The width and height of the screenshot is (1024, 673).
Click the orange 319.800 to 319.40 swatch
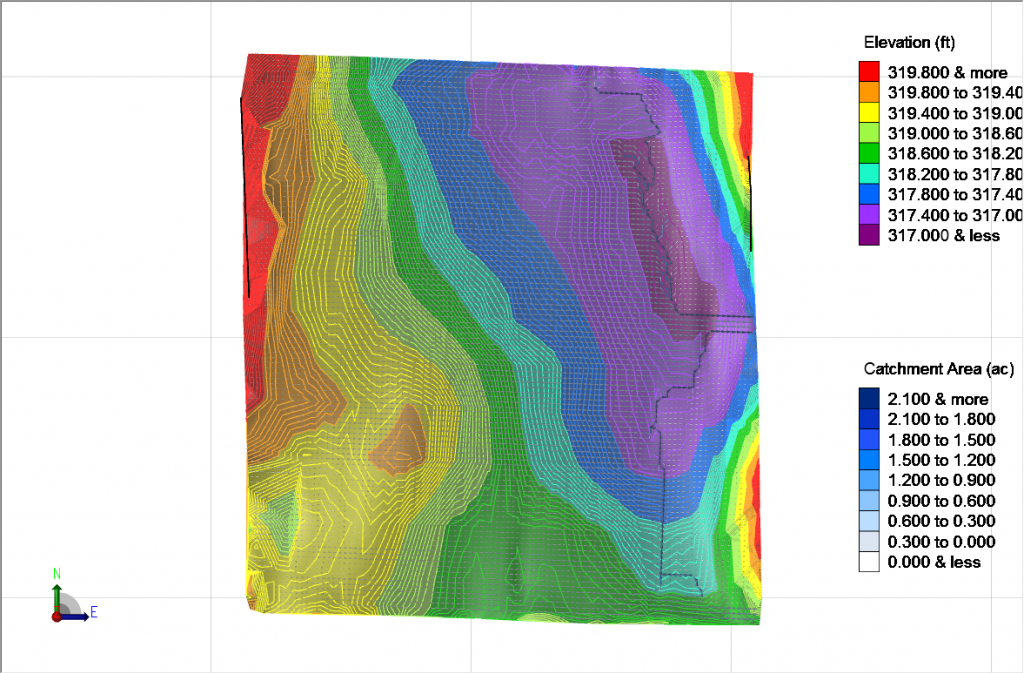click(x=869, y=92)
